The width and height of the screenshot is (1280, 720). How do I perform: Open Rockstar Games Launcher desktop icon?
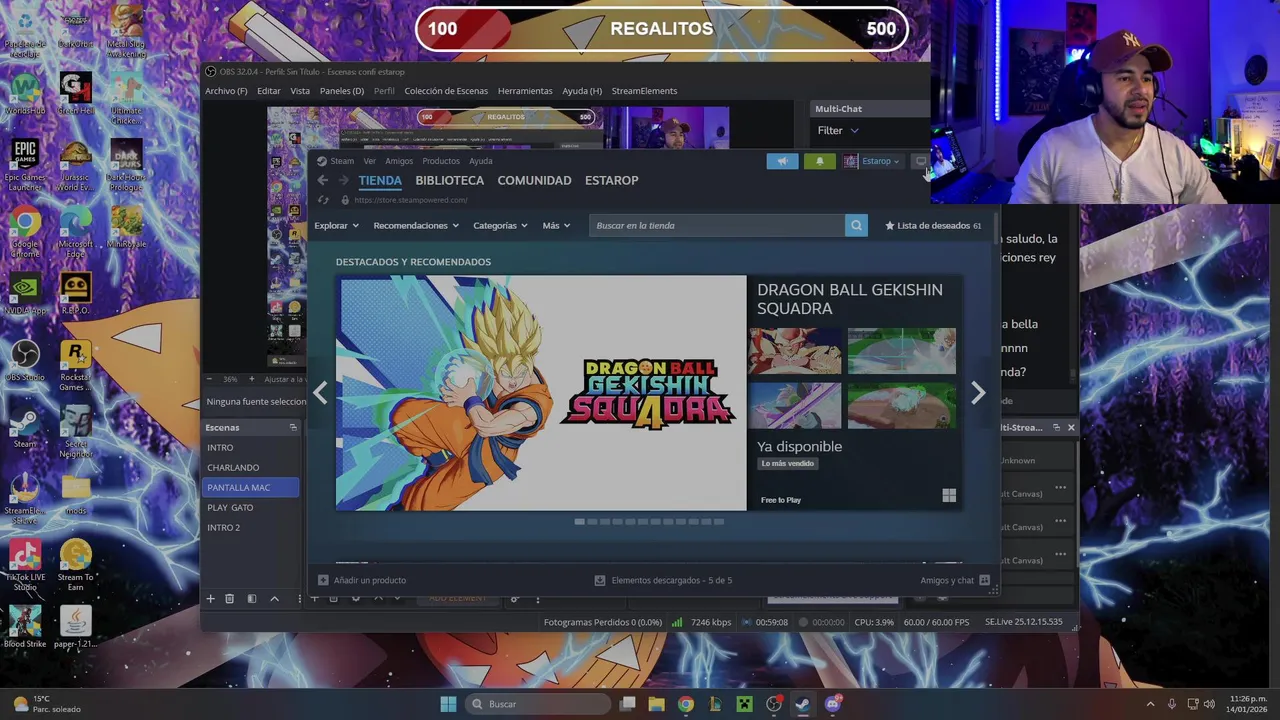pos(75,365)
